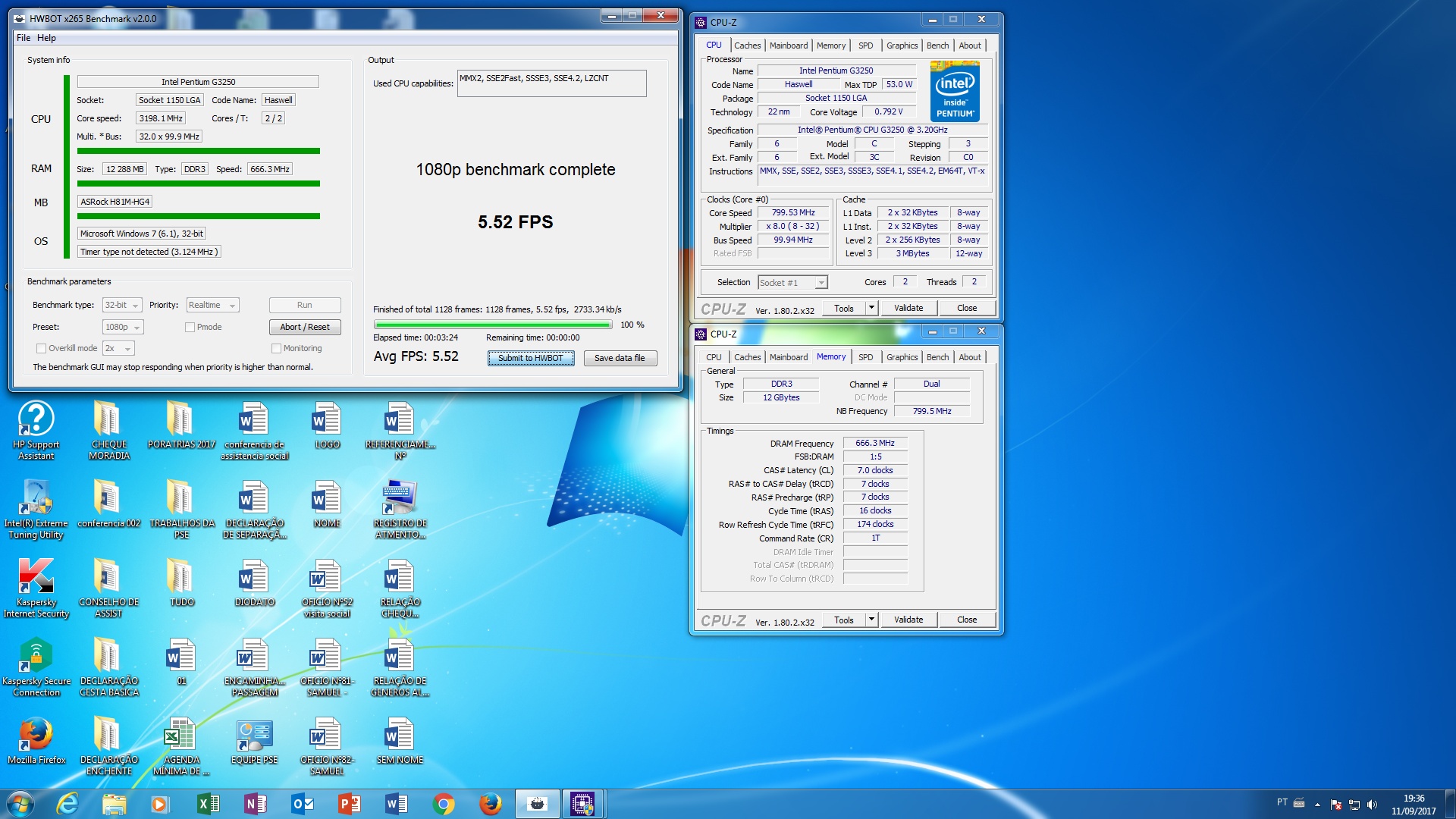Open HP Support Assistant desktop icon

click(x=36, y=431)
